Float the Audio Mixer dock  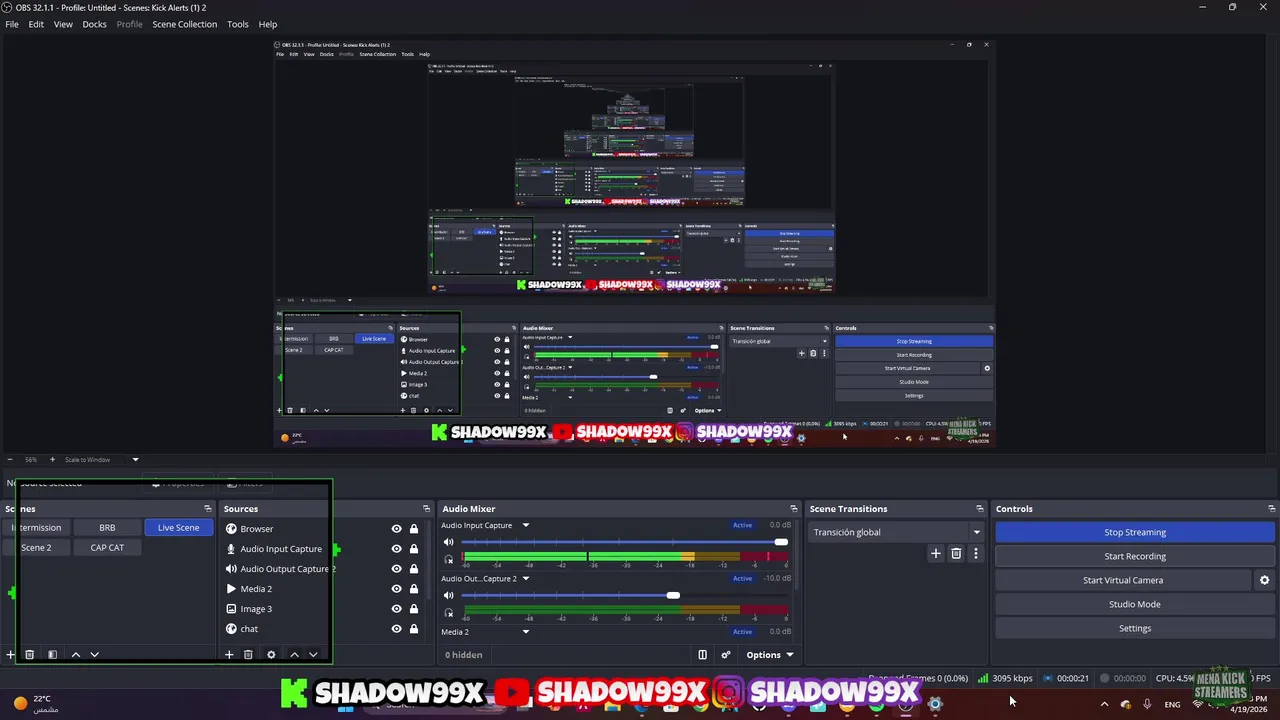click(x=794, y=509)
